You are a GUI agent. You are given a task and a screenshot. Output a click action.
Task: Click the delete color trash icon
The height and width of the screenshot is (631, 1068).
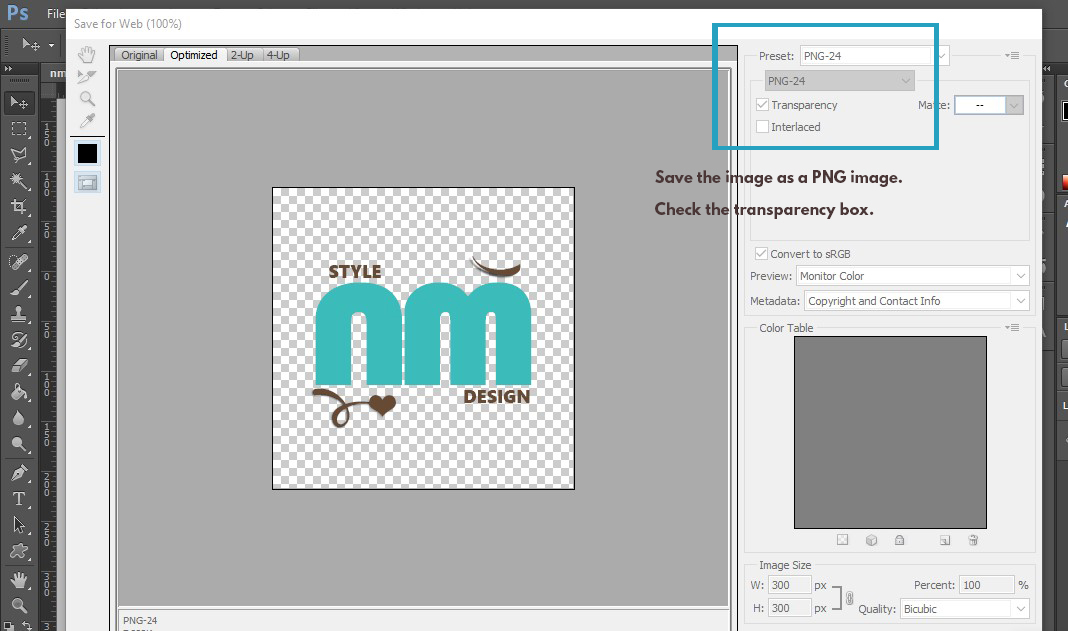click(973, 540)
